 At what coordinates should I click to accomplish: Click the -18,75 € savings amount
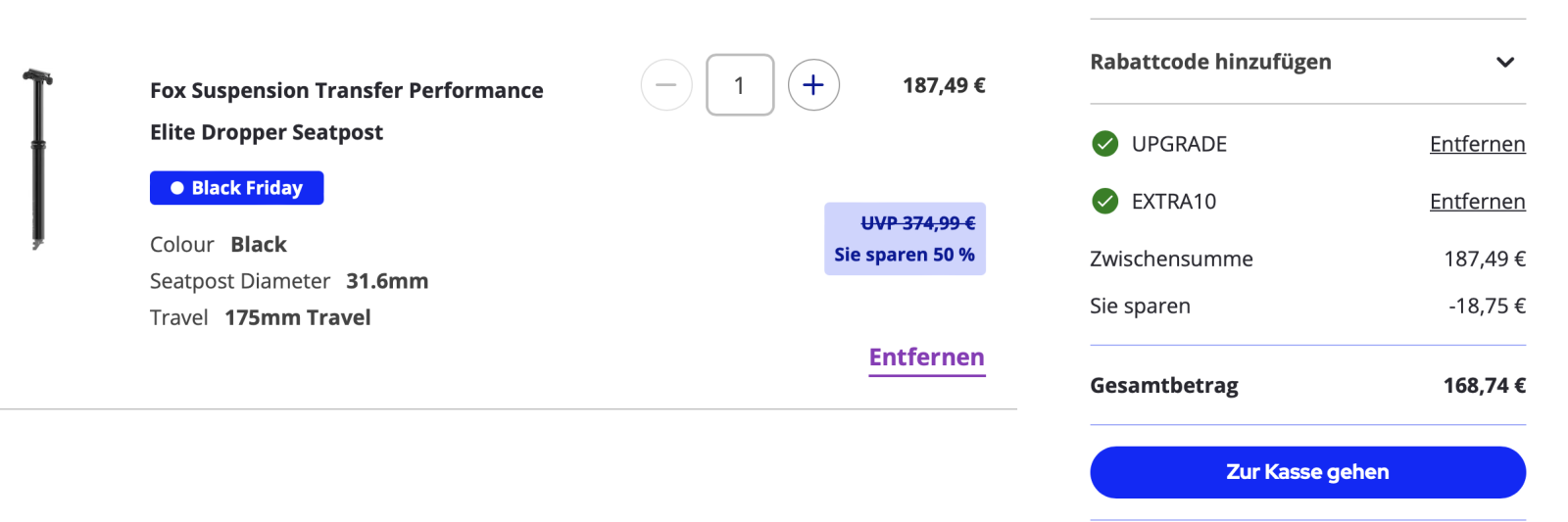tap(1487, 306)
